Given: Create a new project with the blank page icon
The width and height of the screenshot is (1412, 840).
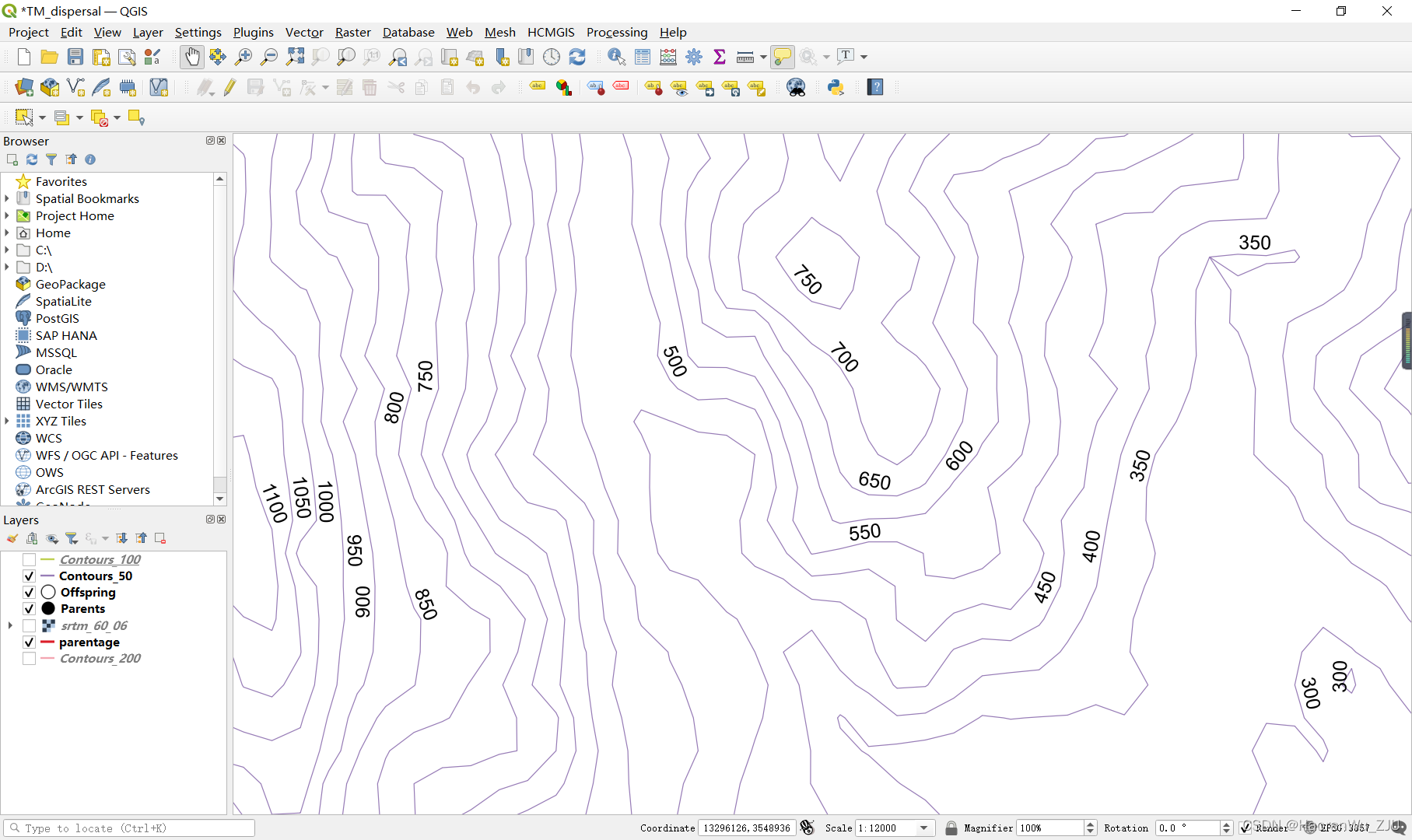Looking at the screenshot, I should pyautogui.click(x=23, y=57).
